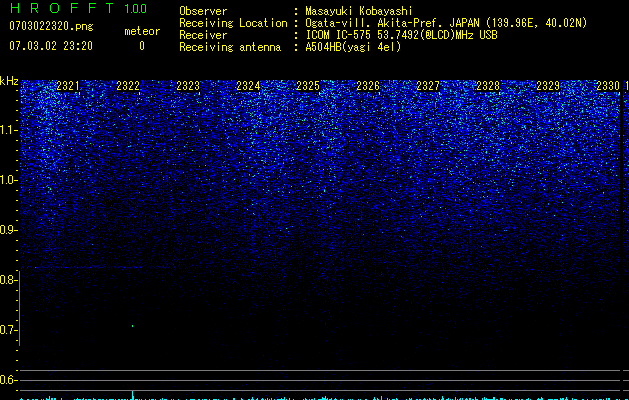Click the 1.1 kHz axis label
The width and height of the screenshot is (629, 400).
tap(9, 130)
